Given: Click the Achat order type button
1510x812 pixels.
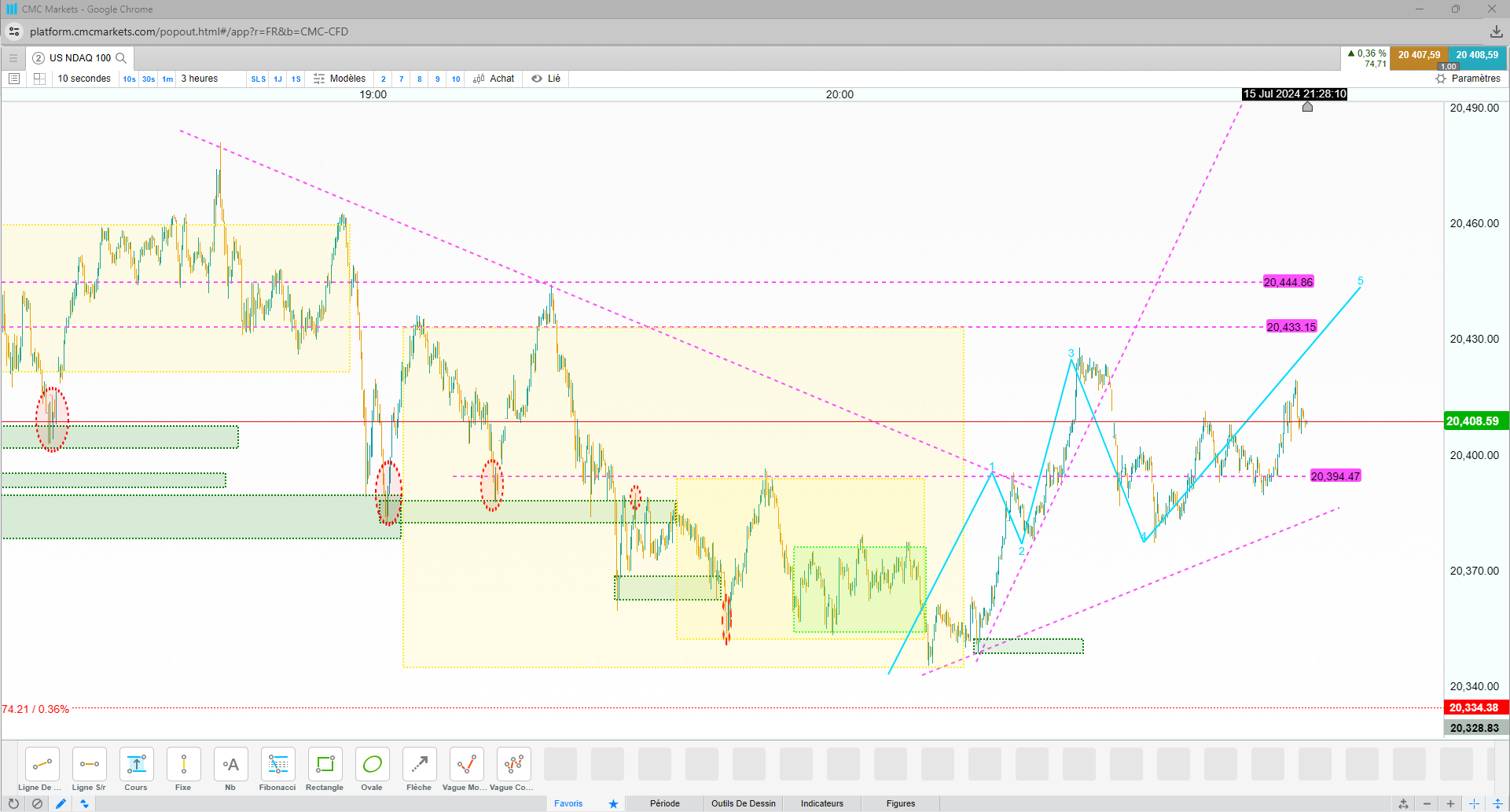Looking at the screenshot, I should tap(494, 79).
